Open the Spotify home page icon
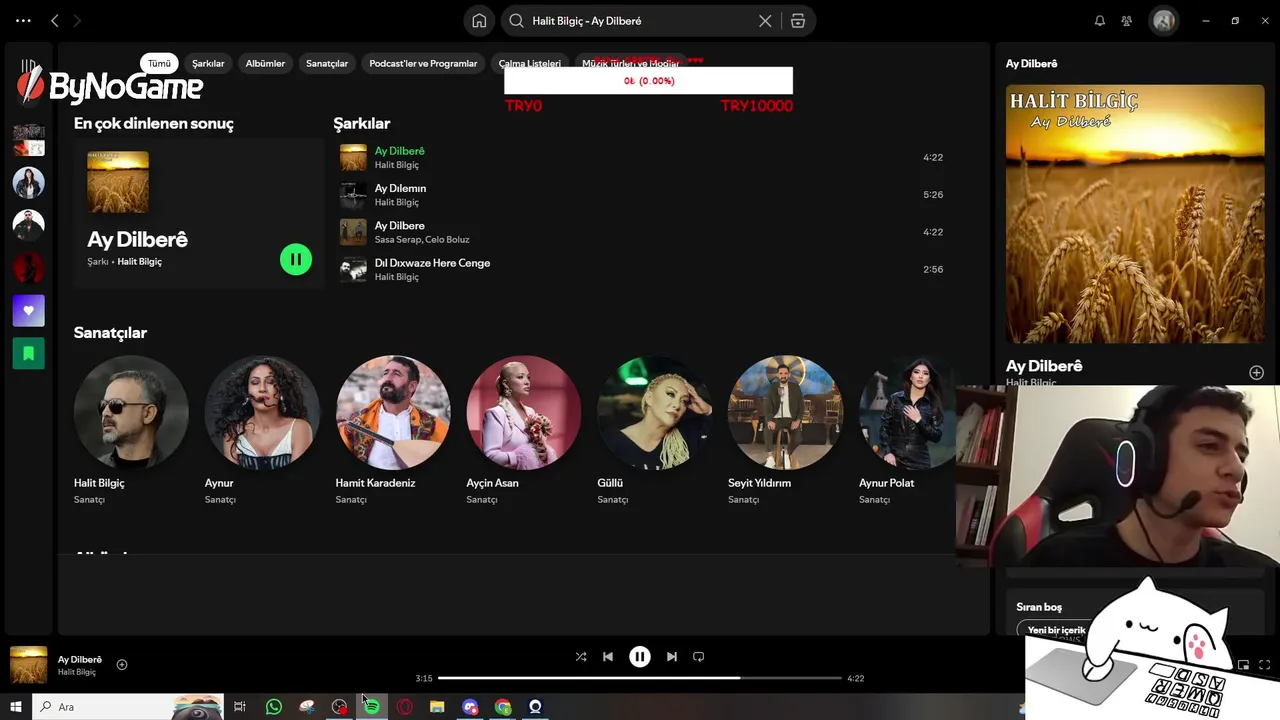The image size is (1280, 720). (479, 21)
